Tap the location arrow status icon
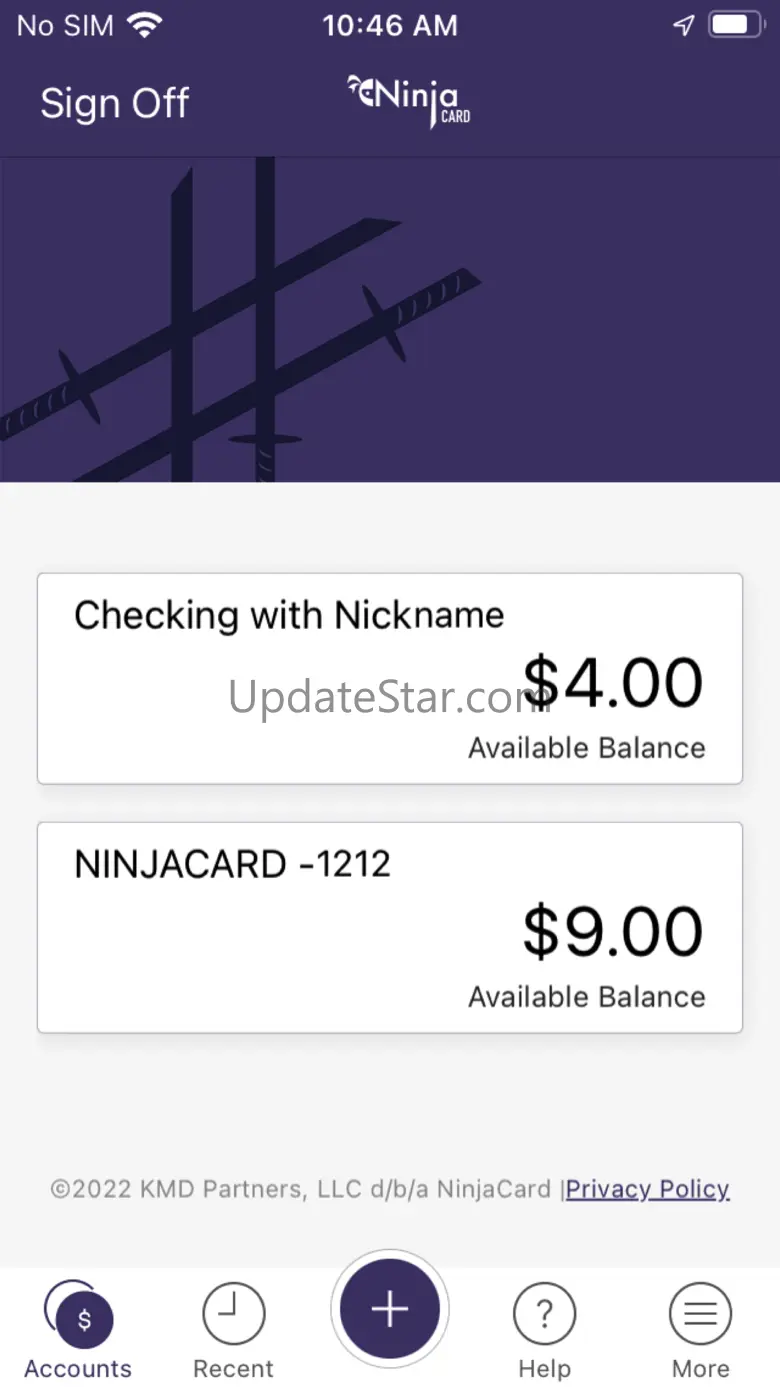 point(684,26)
